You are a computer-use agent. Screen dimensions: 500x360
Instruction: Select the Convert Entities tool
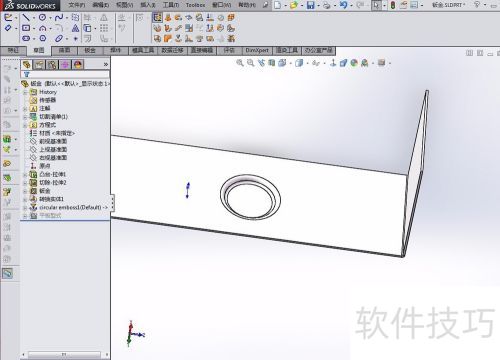(x=87, y=28)
